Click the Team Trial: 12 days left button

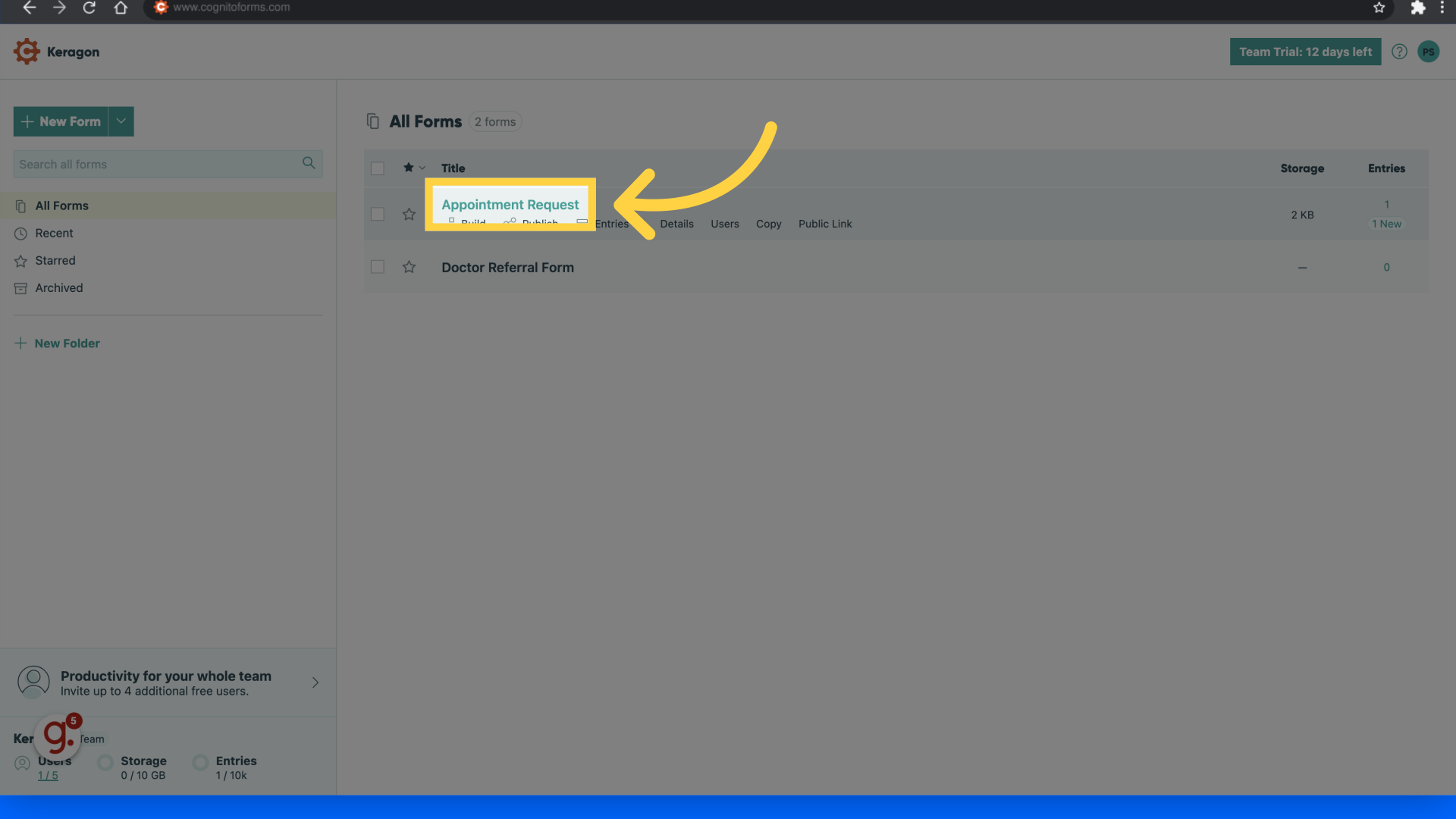[1305, 51]
